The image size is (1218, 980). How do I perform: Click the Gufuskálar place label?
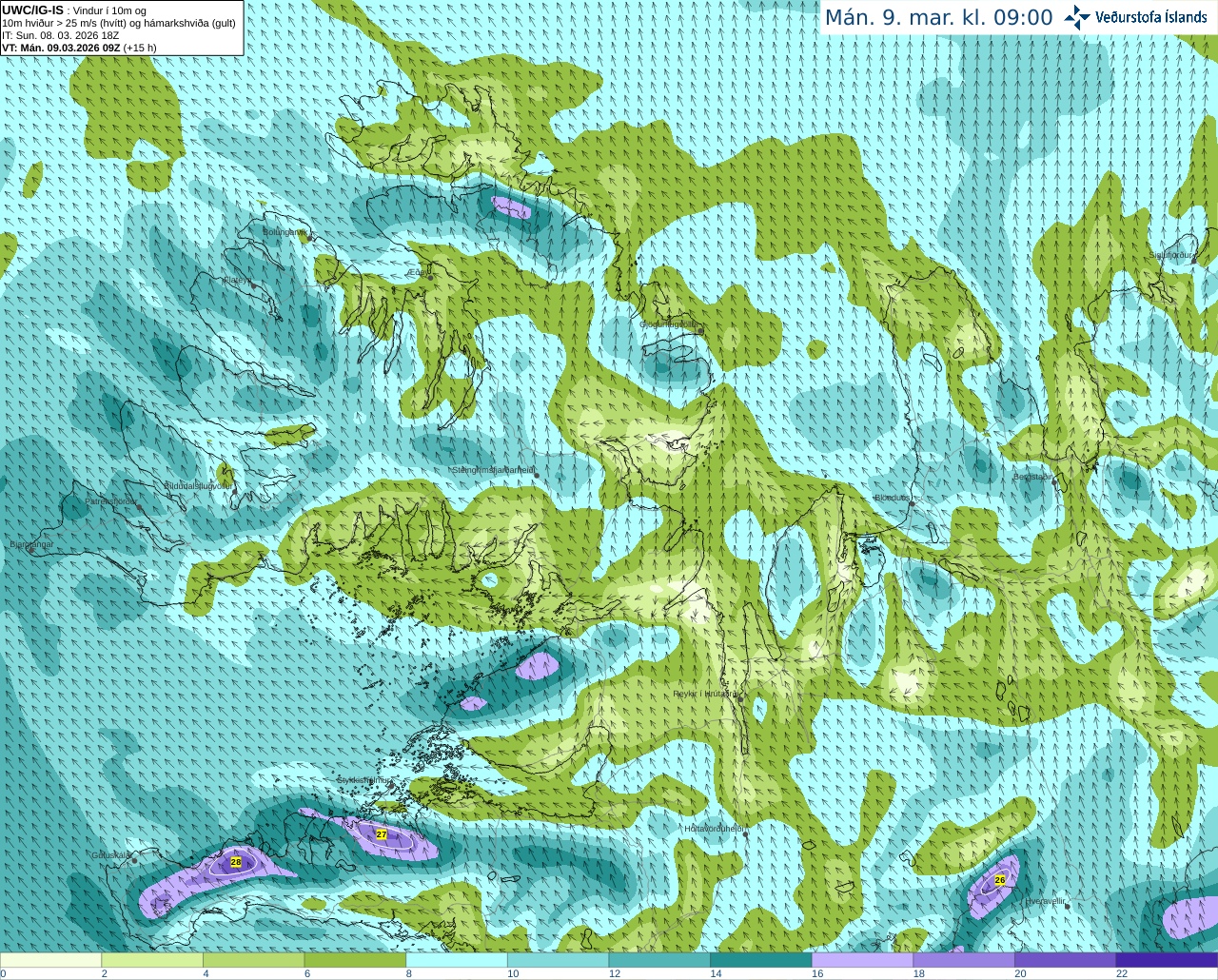[x=110, y=854]
